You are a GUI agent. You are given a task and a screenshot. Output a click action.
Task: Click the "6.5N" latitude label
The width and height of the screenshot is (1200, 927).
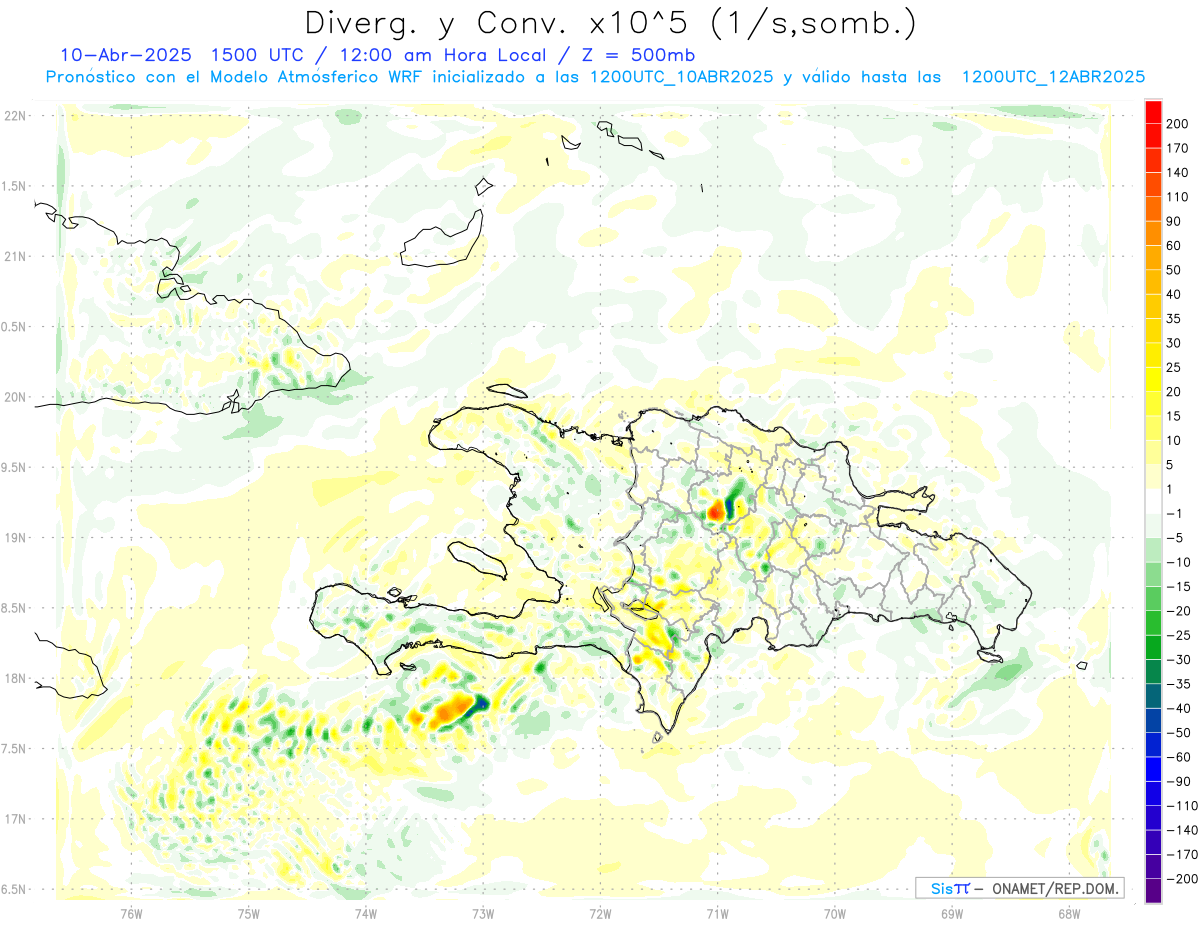coord(14,889)
